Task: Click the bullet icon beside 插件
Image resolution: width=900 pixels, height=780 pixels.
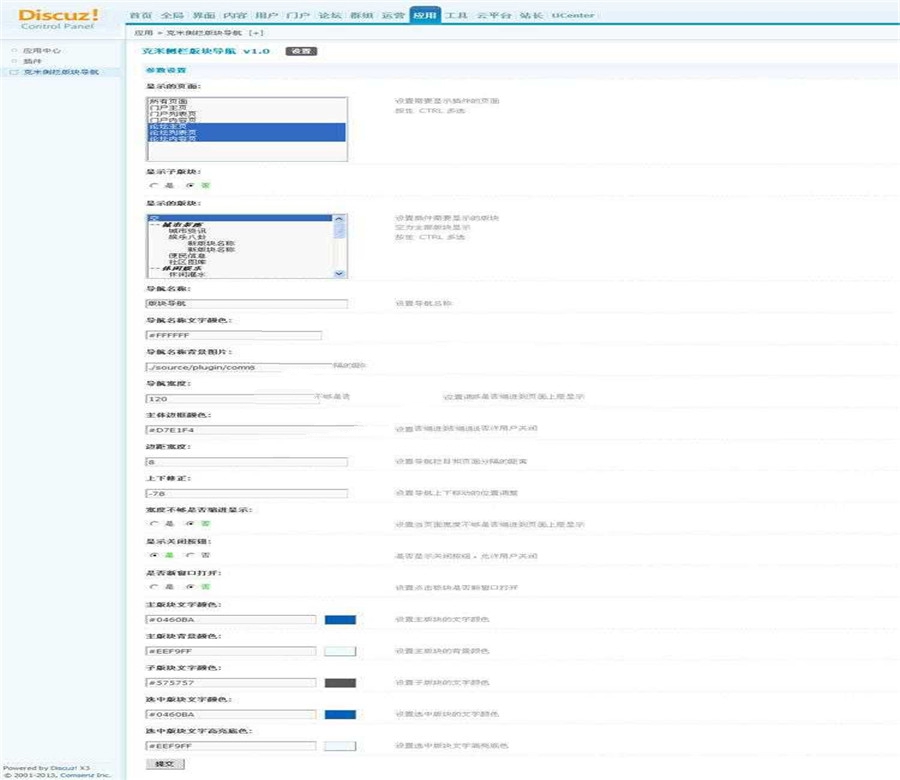Action: [13, 61]
